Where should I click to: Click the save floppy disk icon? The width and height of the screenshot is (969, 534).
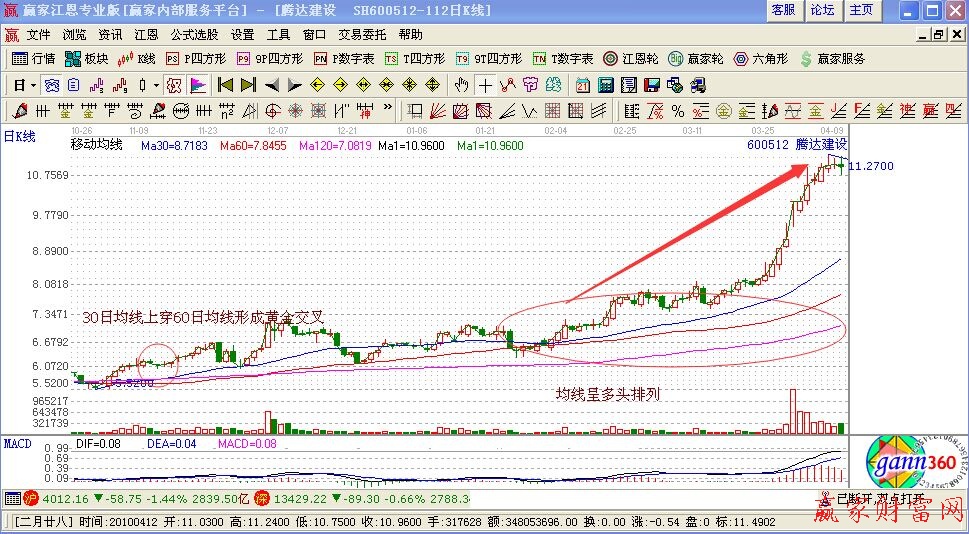pyautogui.click(x=652, y=84)
